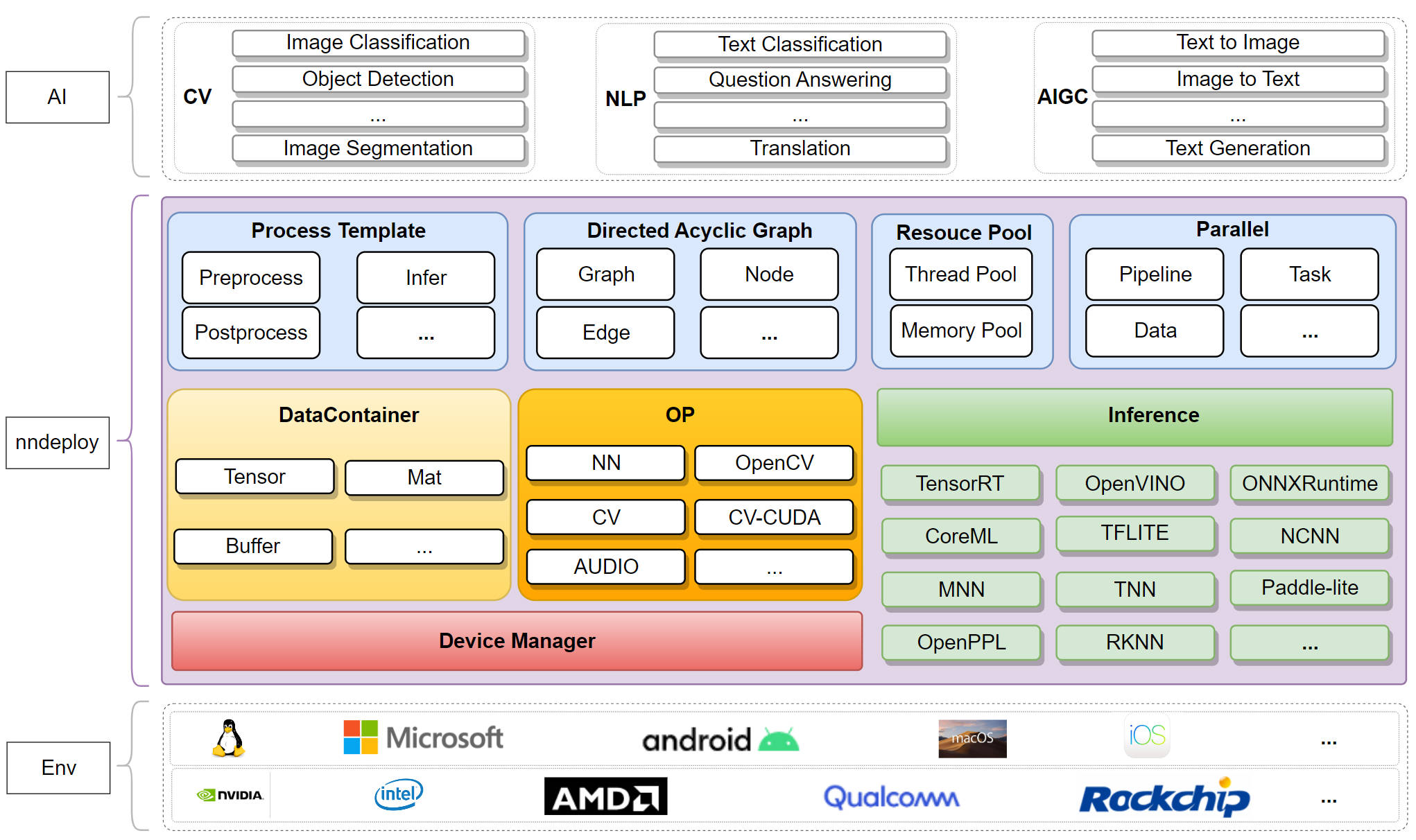This screenshot has height=840, width=1416.
Task: Click the macOS thumbnail image
Action: point(972,738)
